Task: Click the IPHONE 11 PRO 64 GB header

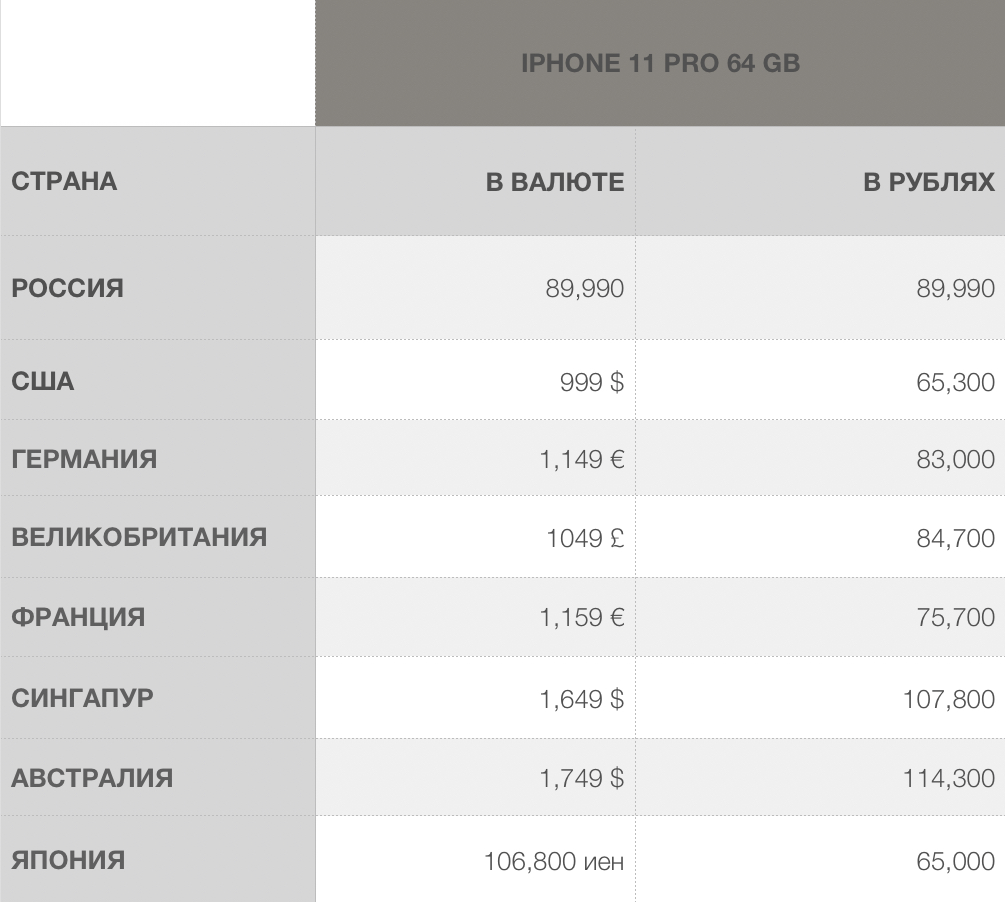Action: pyautogui.click(x=660, y=63)
